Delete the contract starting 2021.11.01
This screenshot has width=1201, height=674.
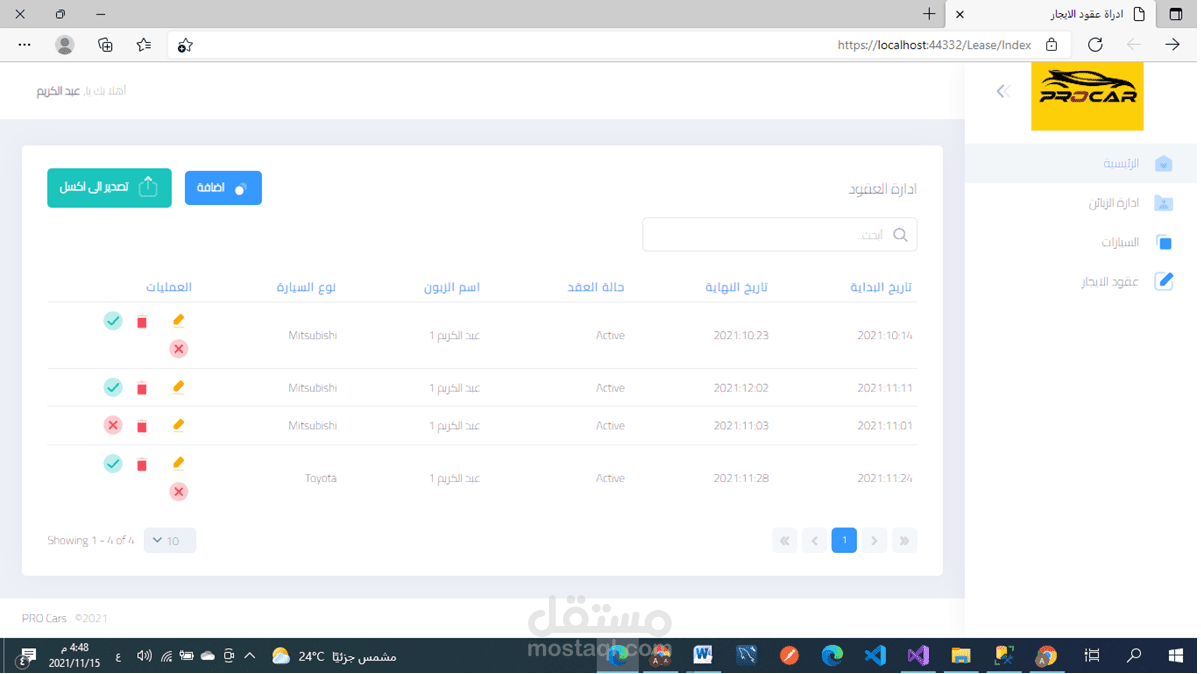[142, 426]
